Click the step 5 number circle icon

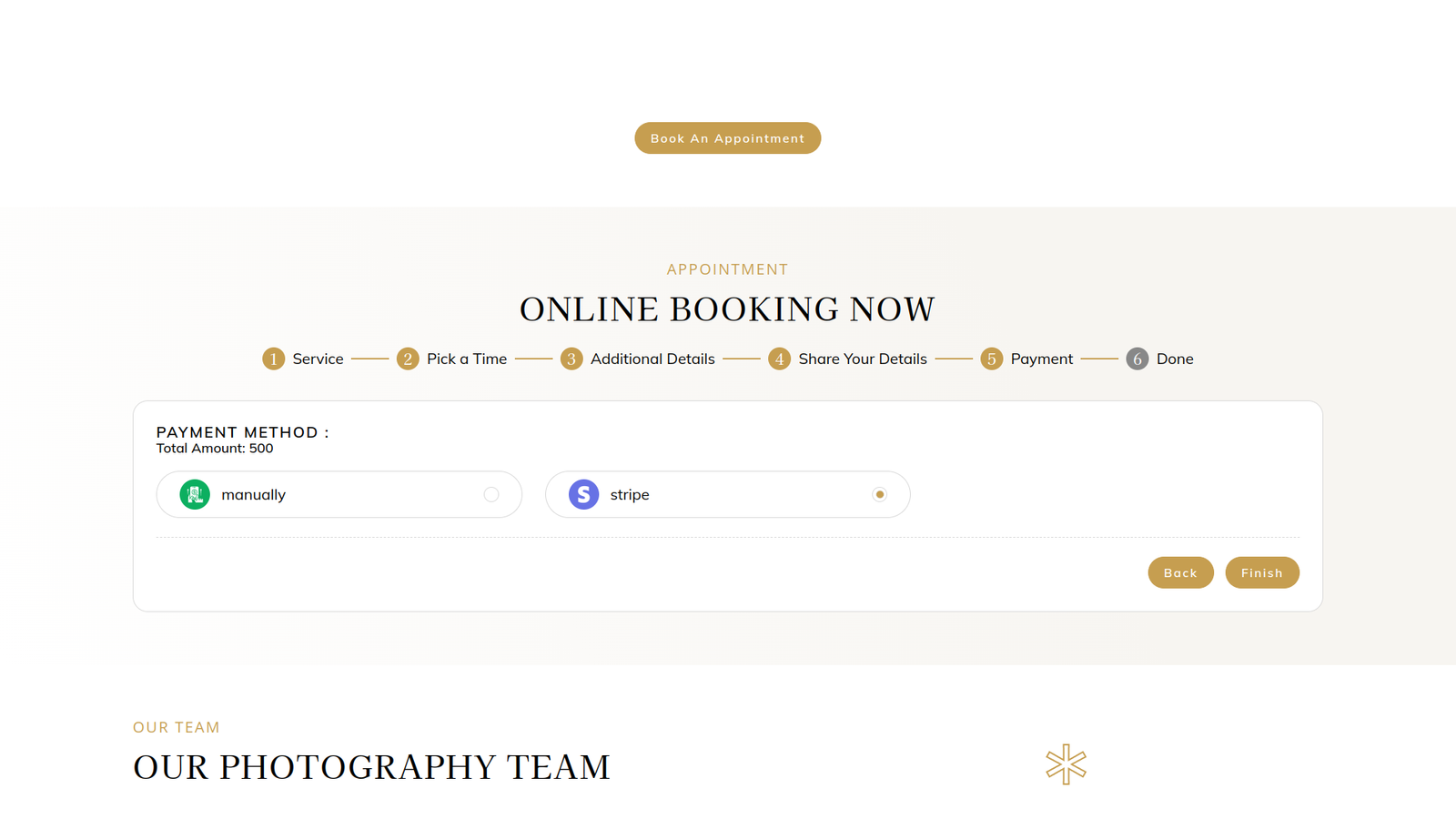click(991, 359)
